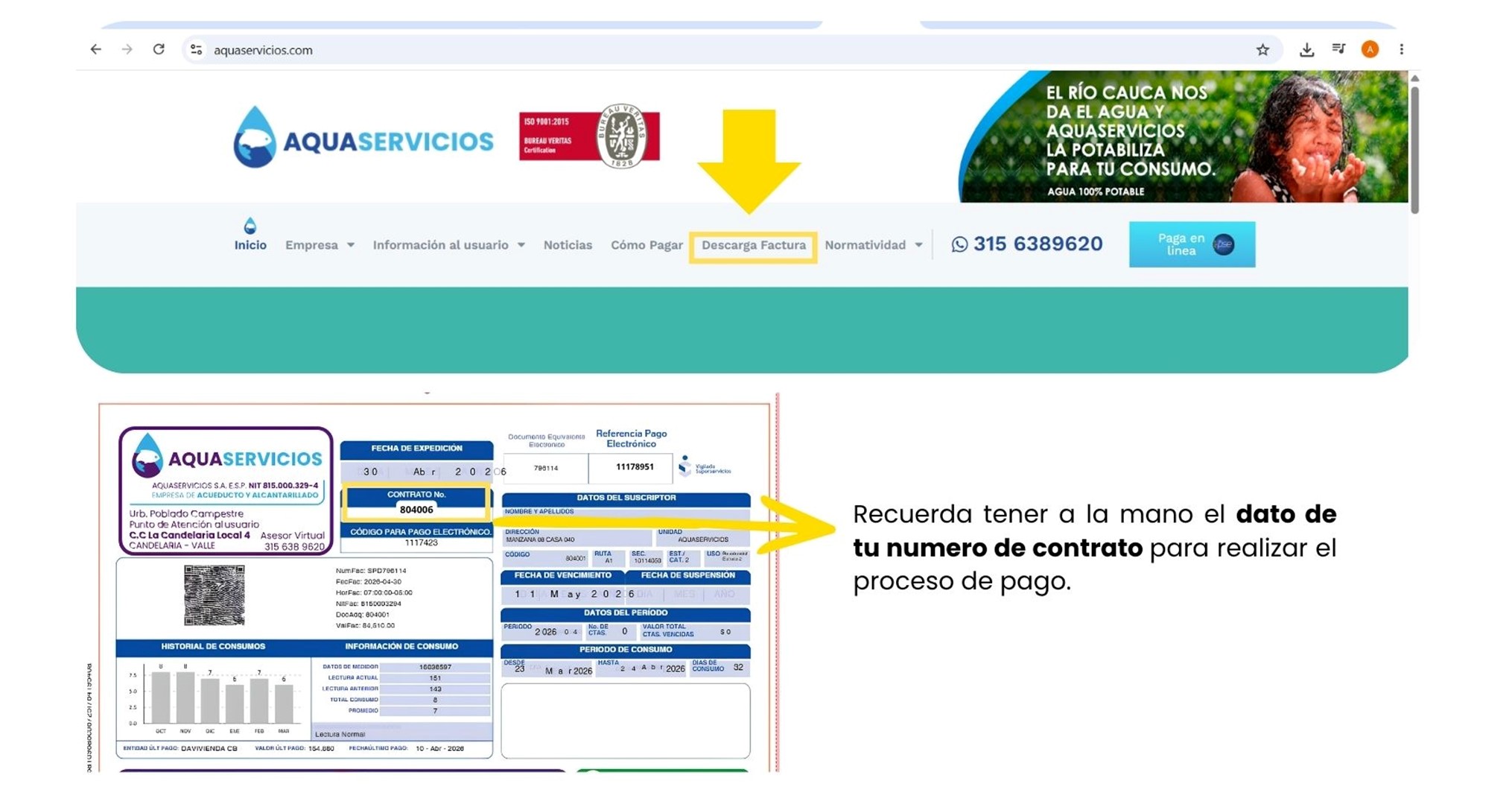The width and height of the screenshot is (1512, 807).
Task: Open the orange profile avatar menu
Action: tap(1370, 49)
